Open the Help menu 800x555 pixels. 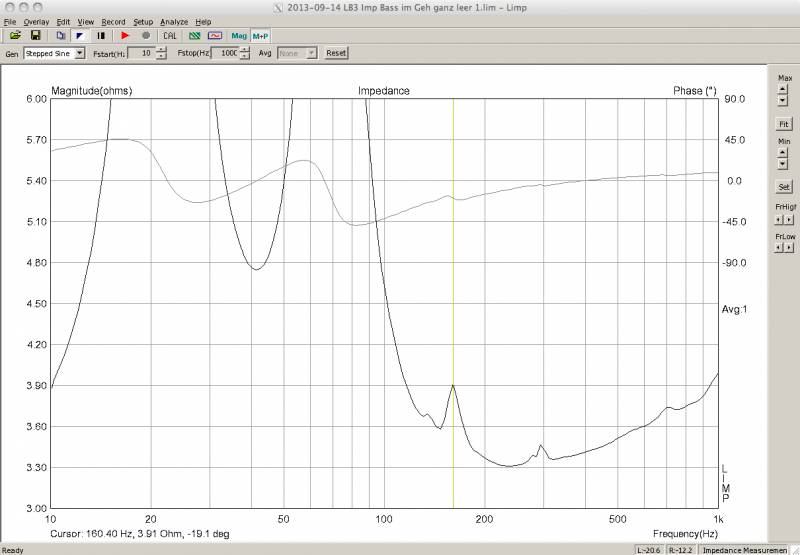203,22
